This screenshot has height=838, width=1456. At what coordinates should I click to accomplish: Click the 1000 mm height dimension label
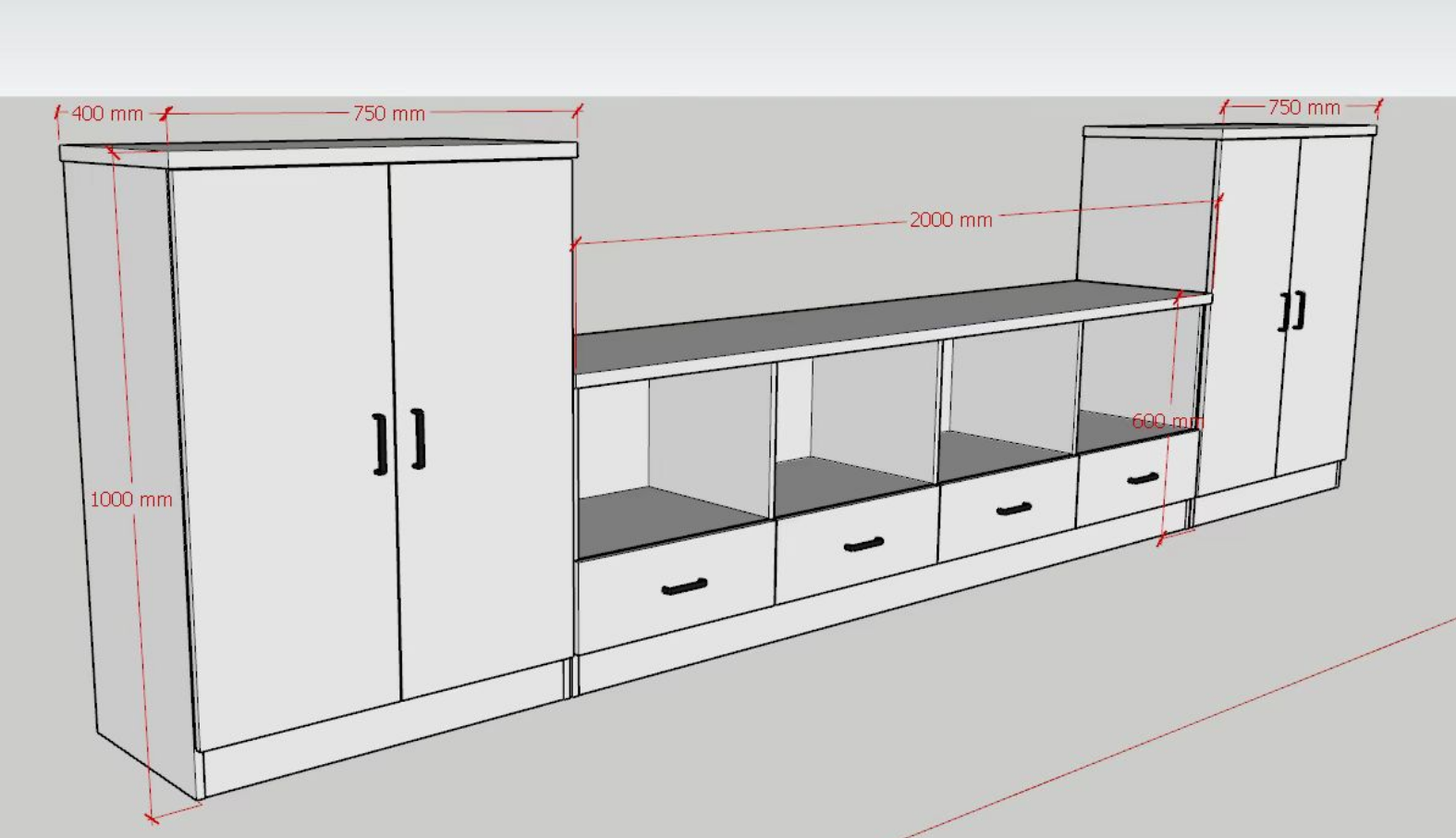[130, 499]
